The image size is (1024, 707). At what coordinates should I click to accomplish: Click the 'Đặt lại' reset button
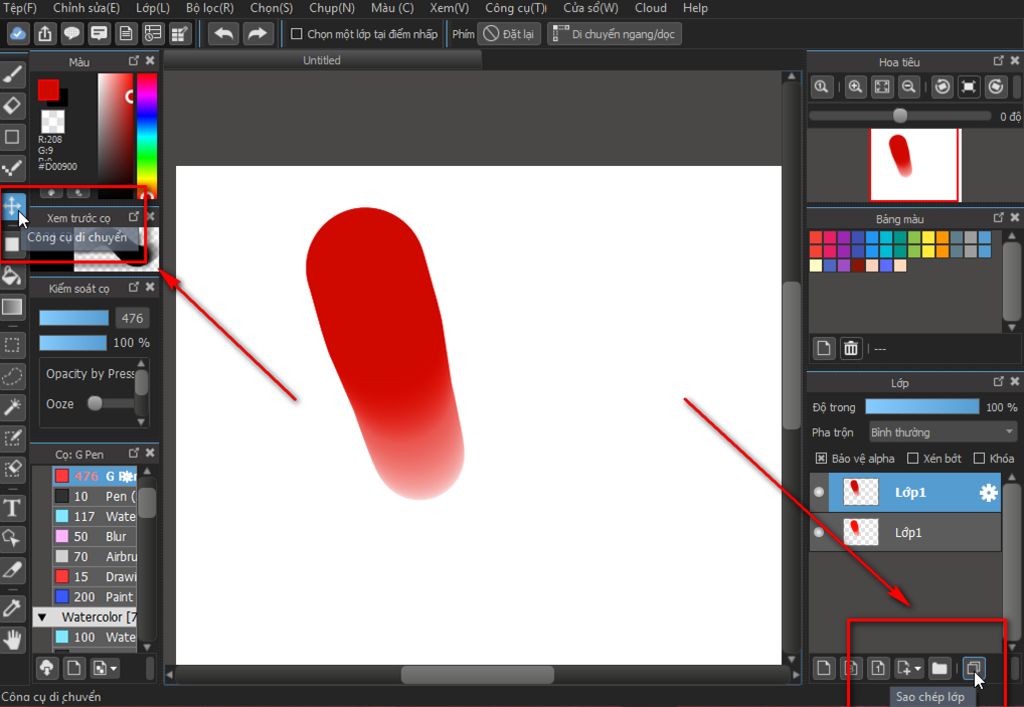509,34
